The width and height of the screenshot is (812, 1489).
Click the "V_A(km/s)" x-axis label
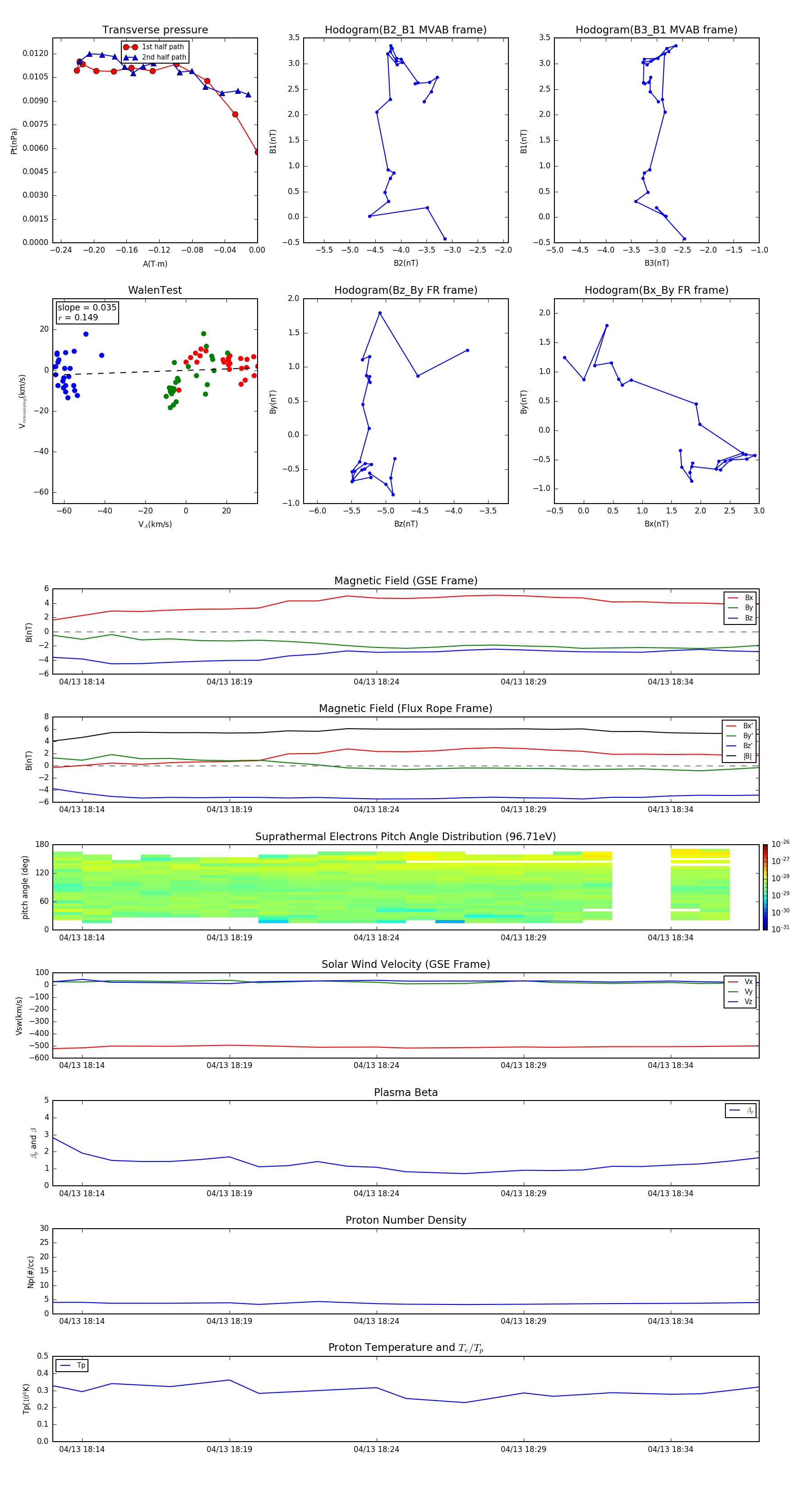[x=155, y=525]
